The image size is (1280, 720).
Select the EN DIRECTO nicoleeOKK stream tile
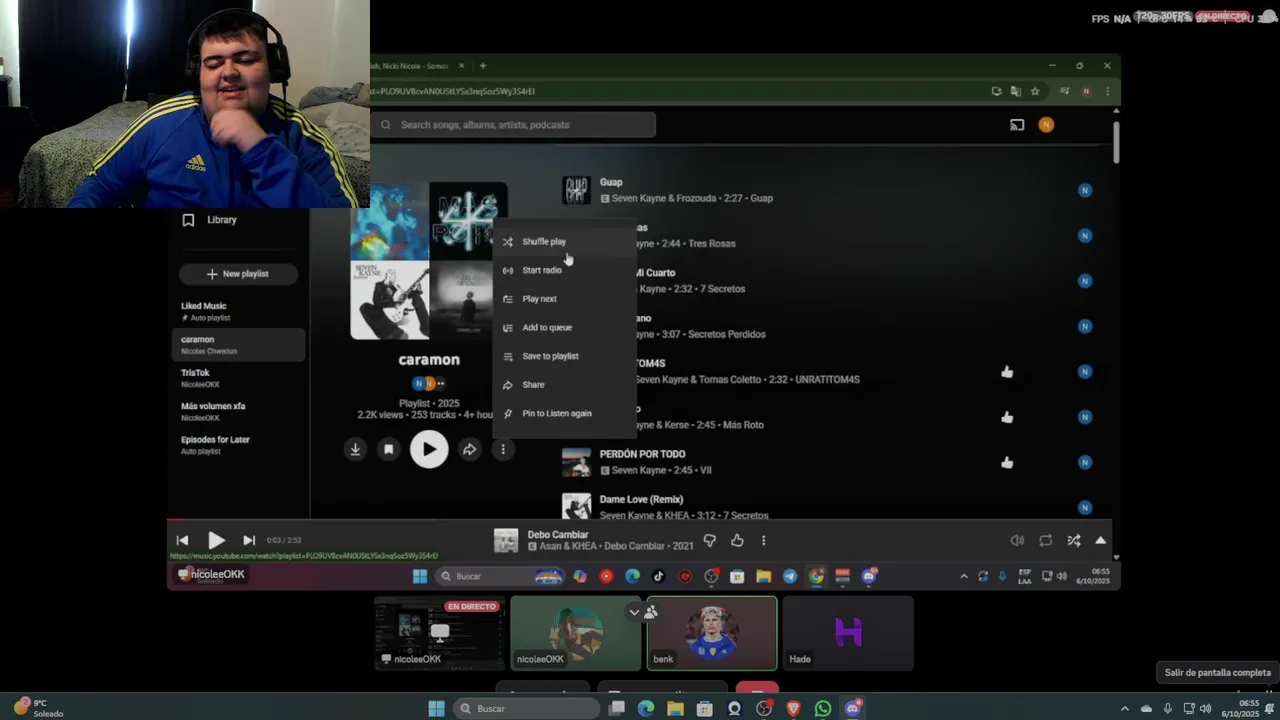click(440, 634)
